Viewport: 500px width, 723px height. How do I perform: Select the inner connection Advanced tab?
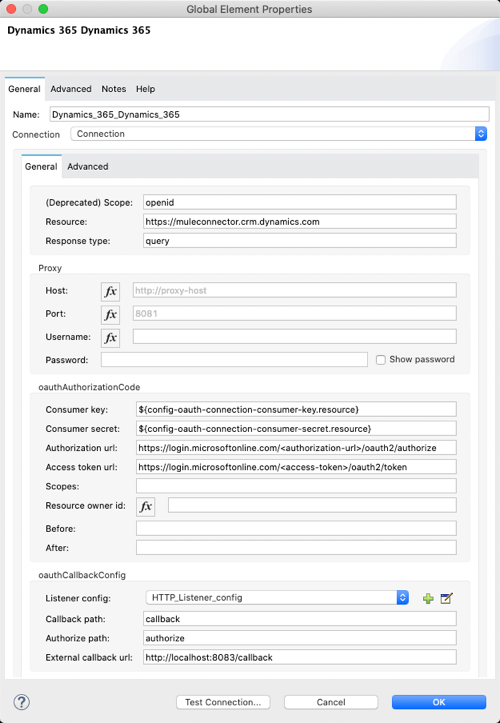click(x=88, y=166)
